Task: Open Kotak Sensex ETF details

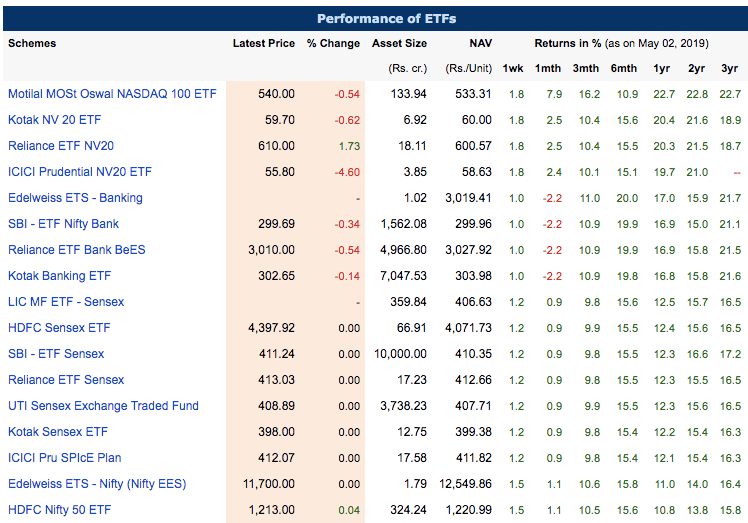Action: pyautogui.click(x=58, y=432)
